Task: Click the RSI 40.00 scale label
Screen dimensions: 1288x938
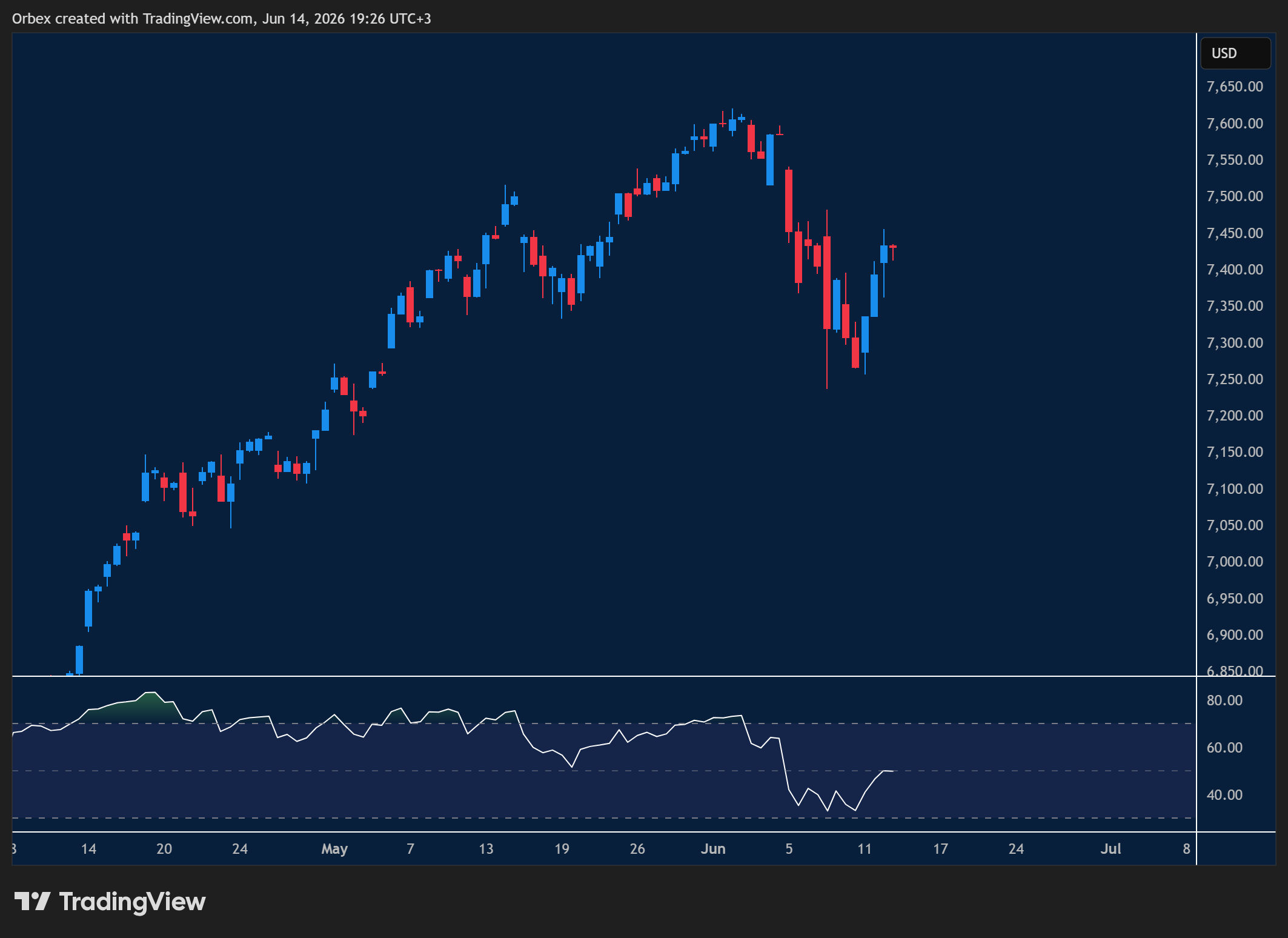Action: coord(1224,795)
